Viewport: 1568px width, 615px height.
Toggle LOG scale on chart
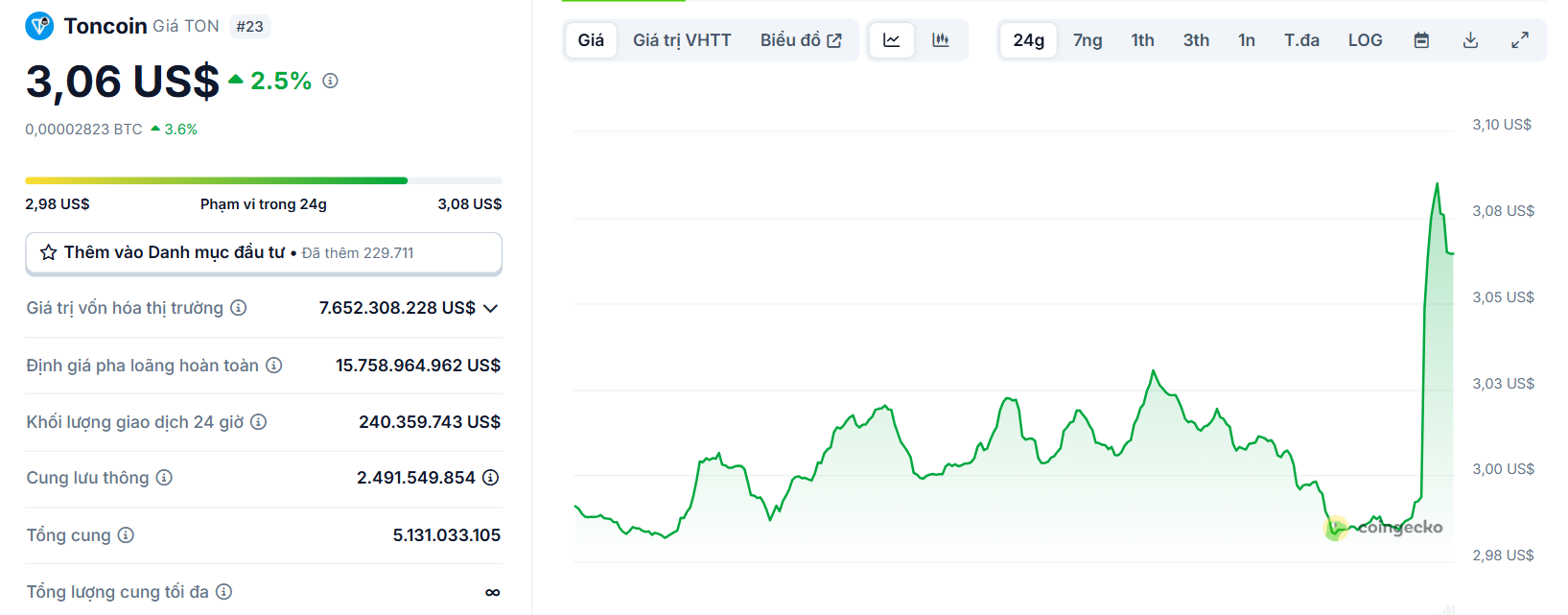click(x=1366, y=40)
